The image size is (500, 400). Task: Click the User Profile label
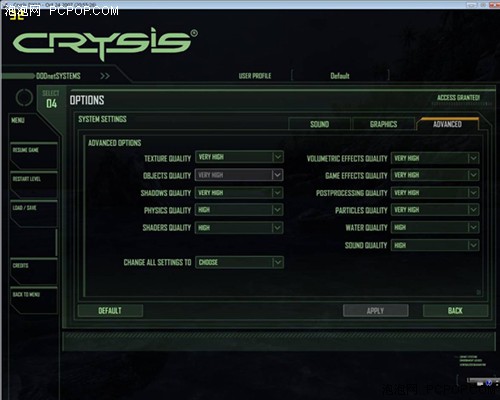pos(255,76)
